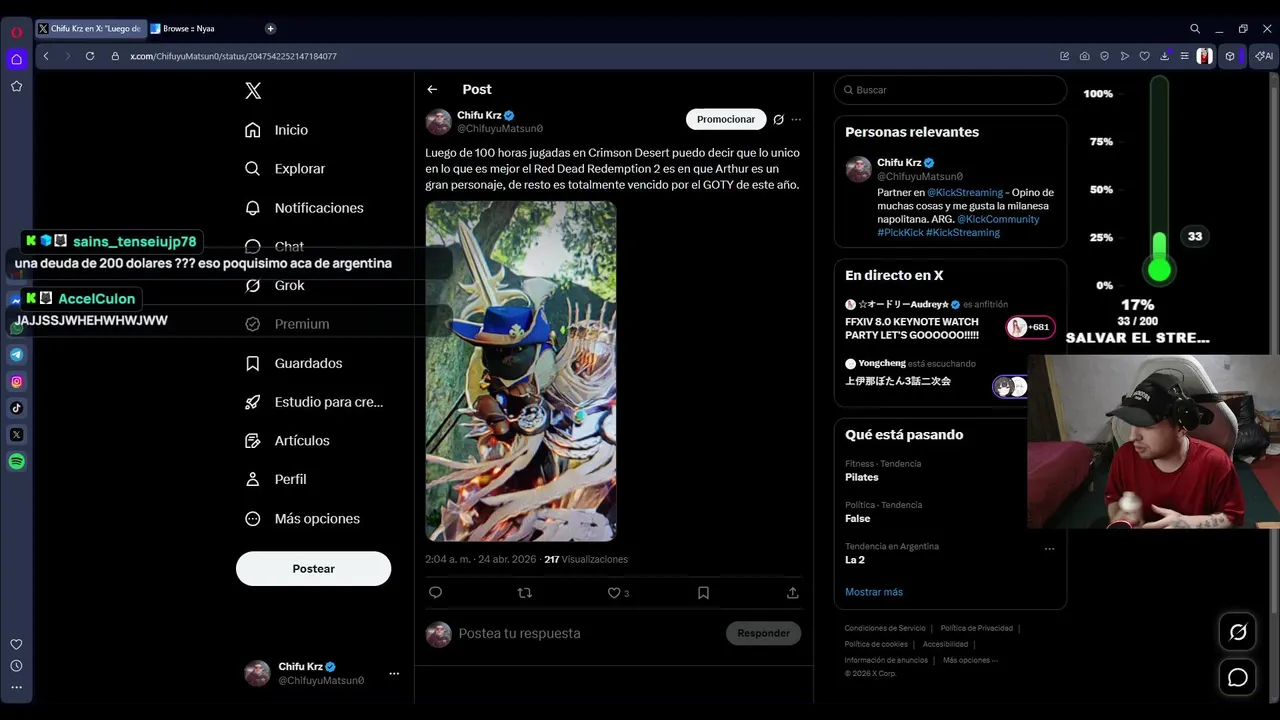This screenshot has height=720, width=1280.
Task: Open Más opciones footer link
Action: pyautogui.click(x=970, y=660)
